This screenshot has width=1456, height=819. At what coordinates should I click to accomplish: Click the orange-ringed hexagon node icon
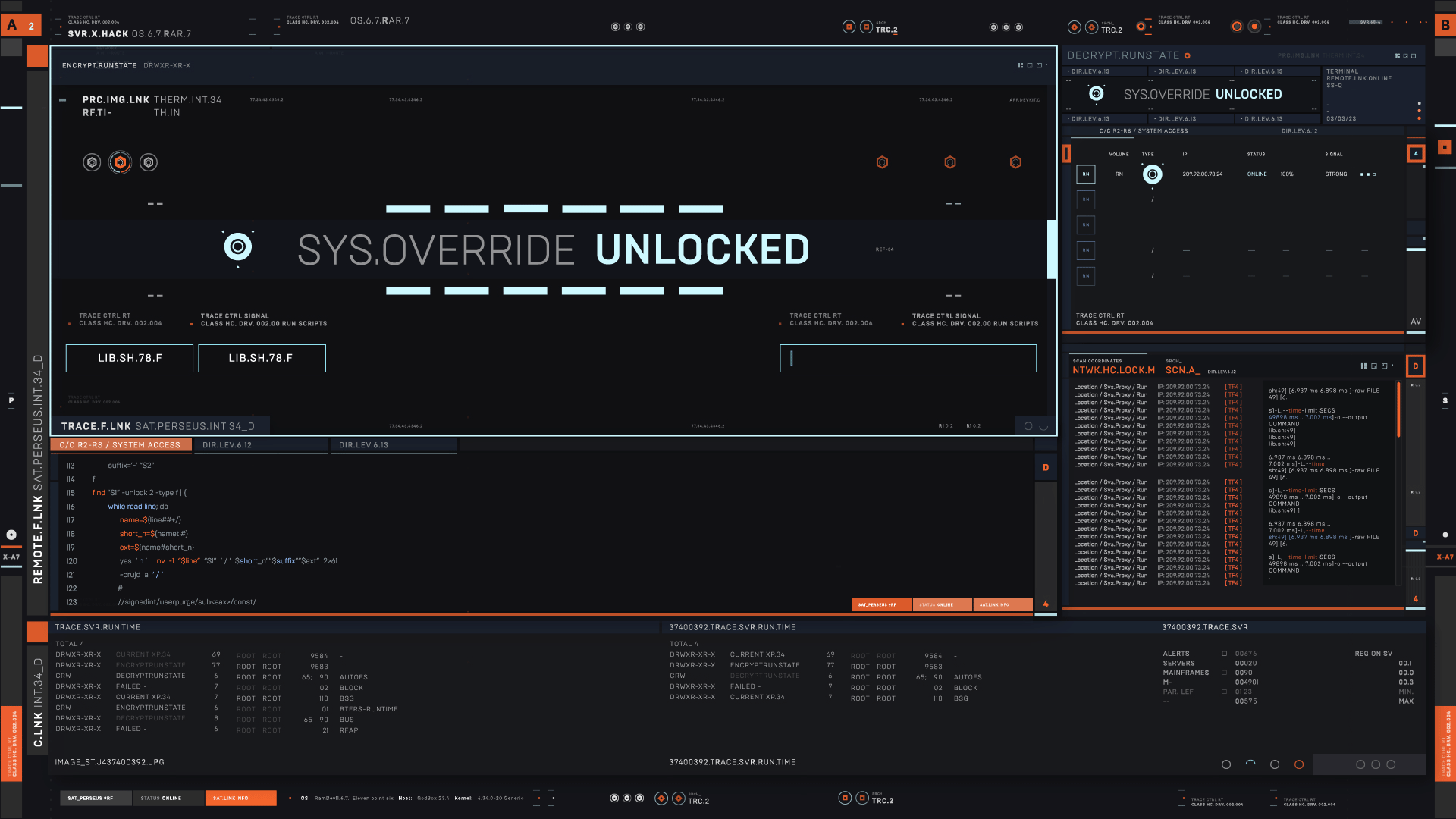(120, 162)
